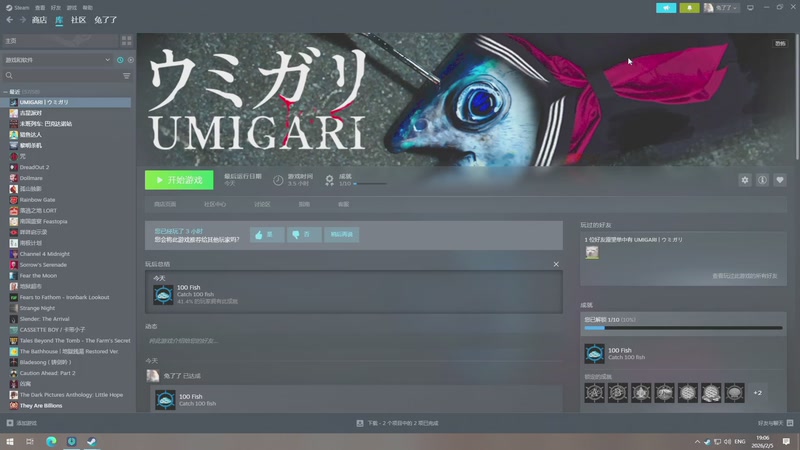Image resolution: width=800 pixels, height=450 pixels.
Task: Focus the library search field
Action: pos(62,76)
